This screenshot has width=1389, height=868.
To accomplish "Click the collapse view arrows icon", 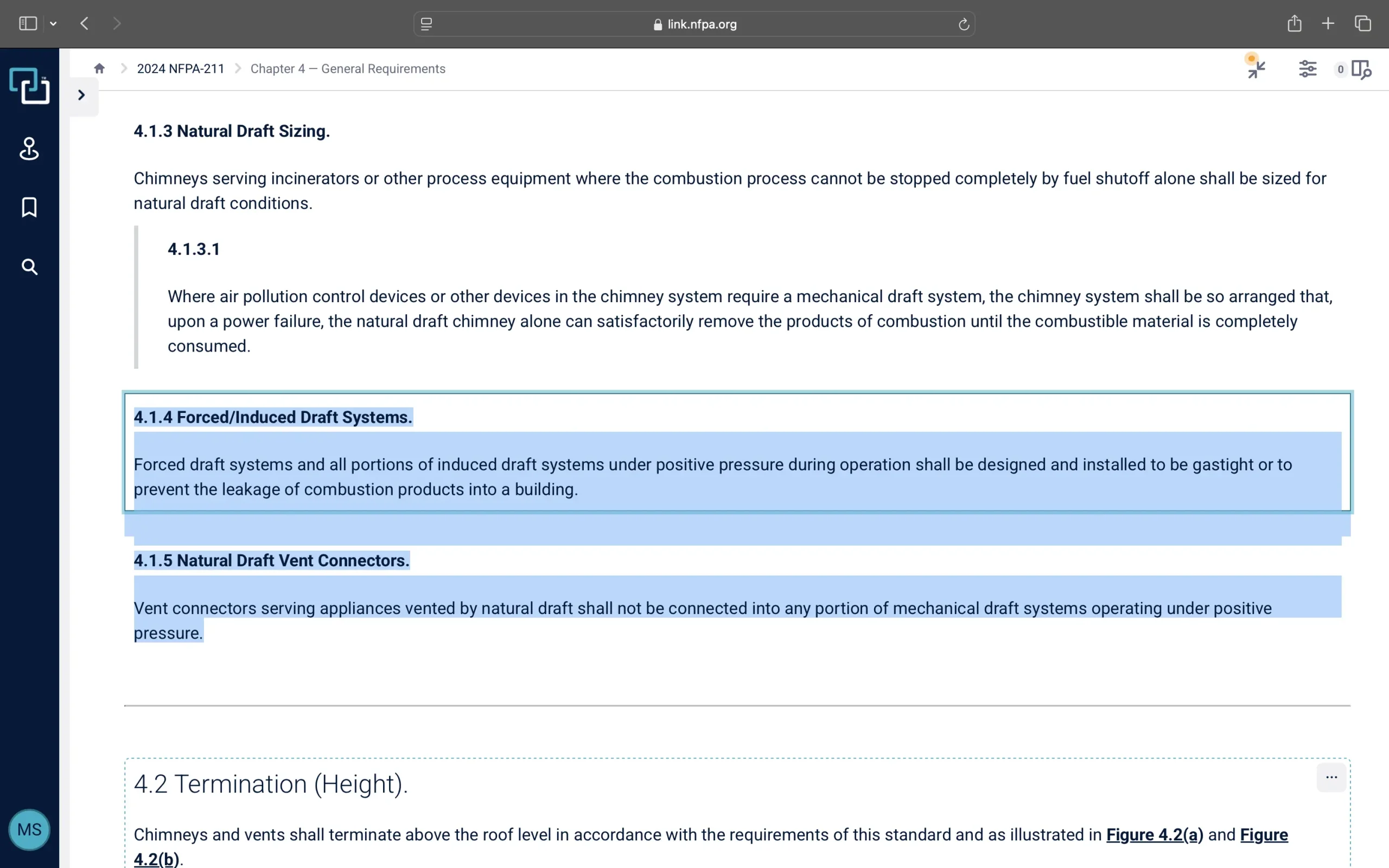I will (1257, 69).
